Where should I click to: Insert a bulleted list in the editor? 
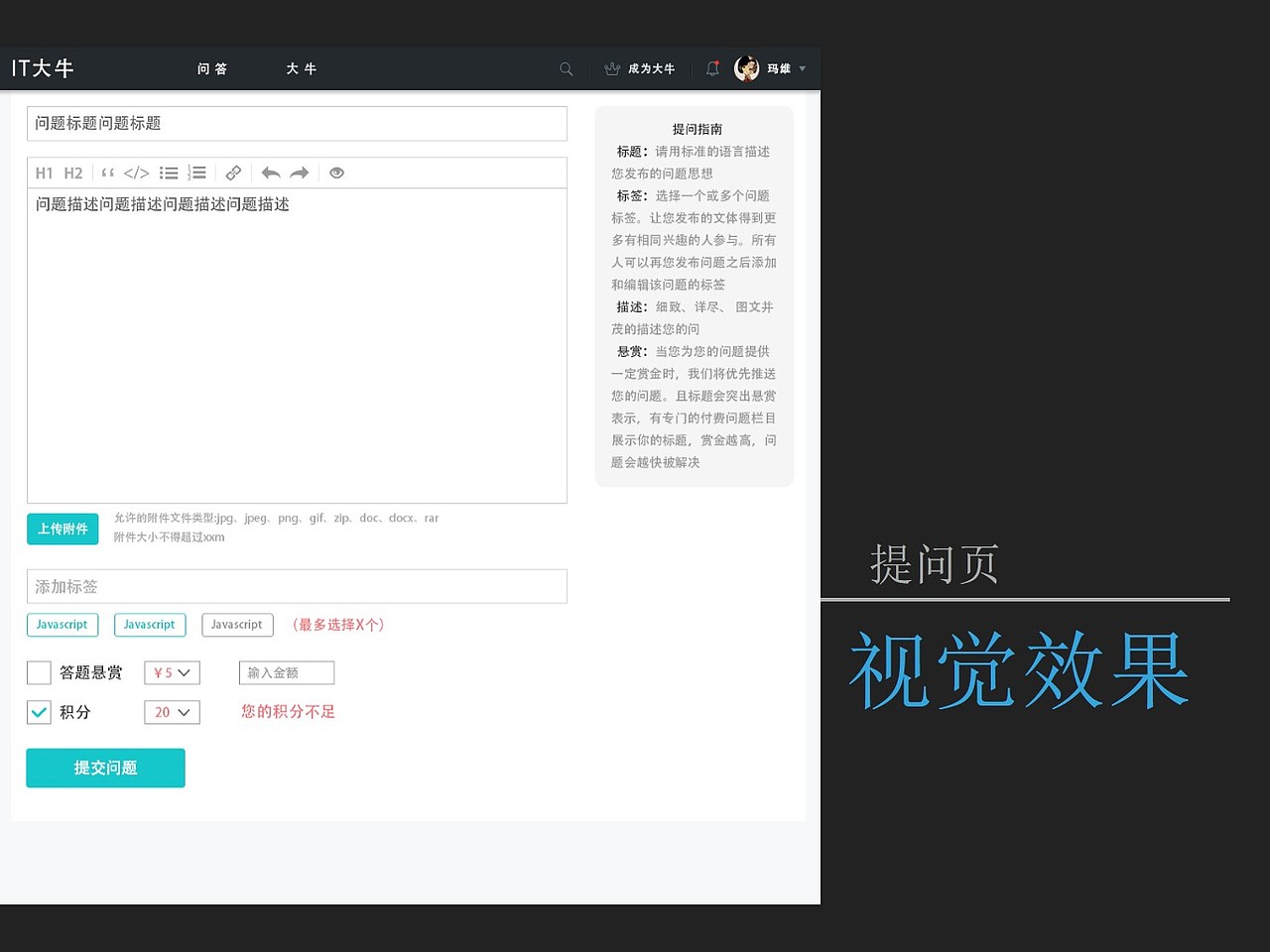[169, 173]
